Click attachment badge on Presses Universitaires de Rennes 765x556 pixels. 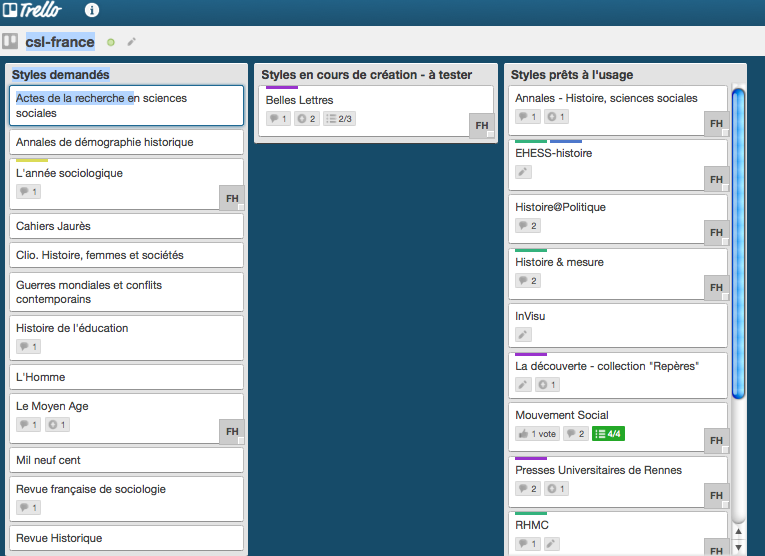(556, 489)
